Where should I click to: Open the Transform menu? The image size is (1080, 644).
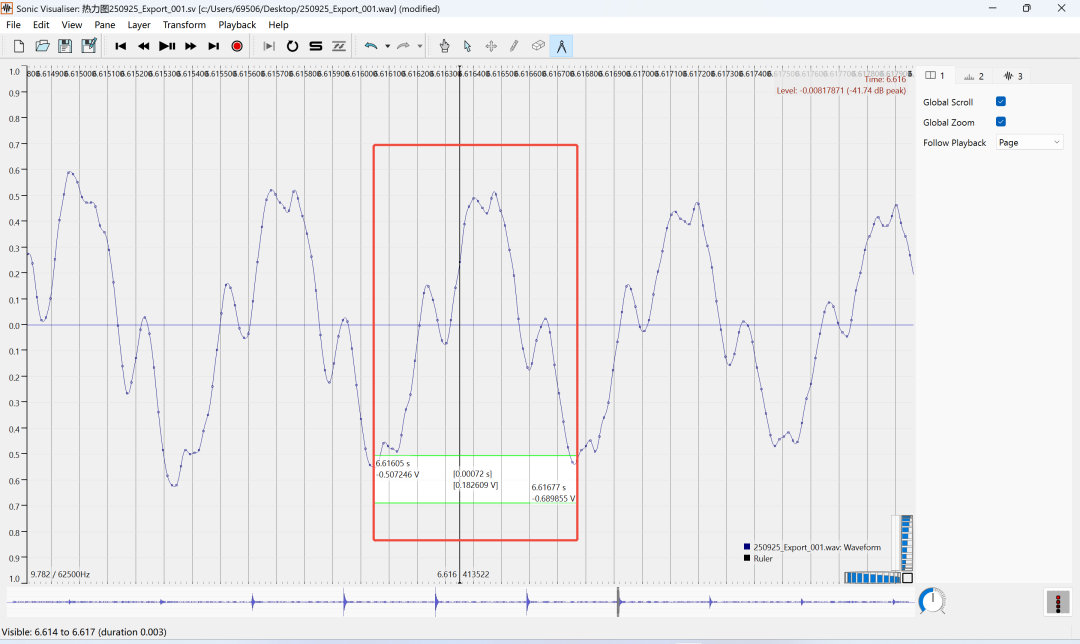click(184, 25)
